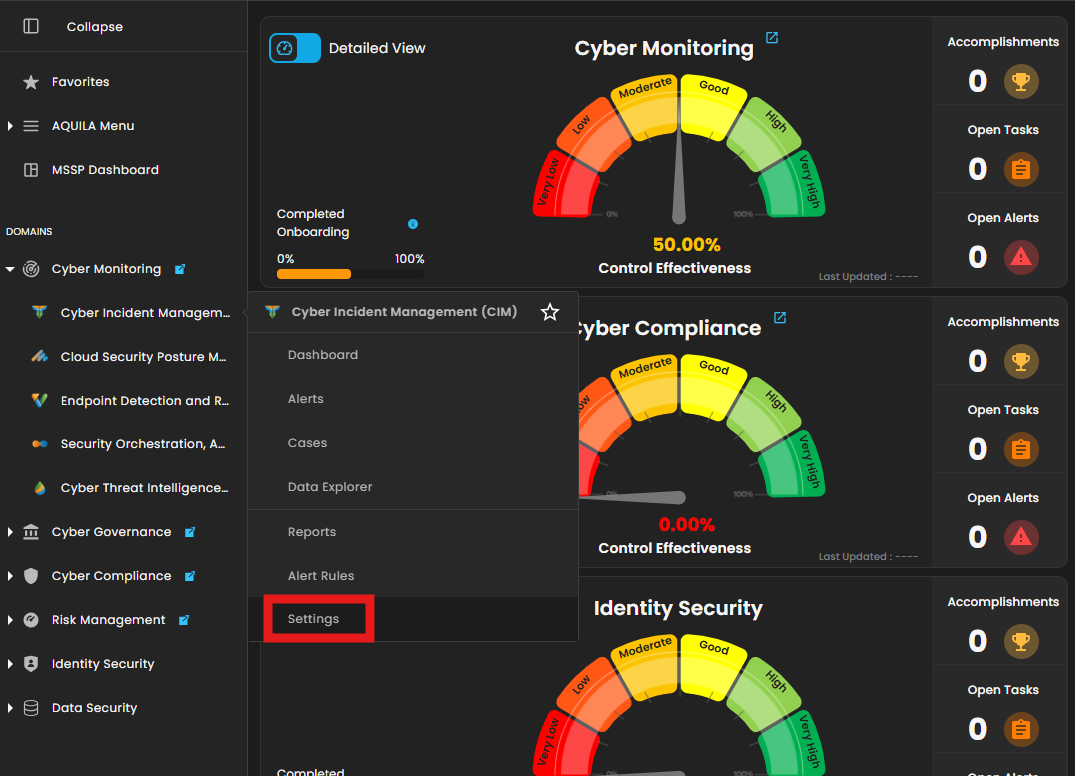Expand the Risk Management domain
The image size is (1075, 776).
pos(10,620)
